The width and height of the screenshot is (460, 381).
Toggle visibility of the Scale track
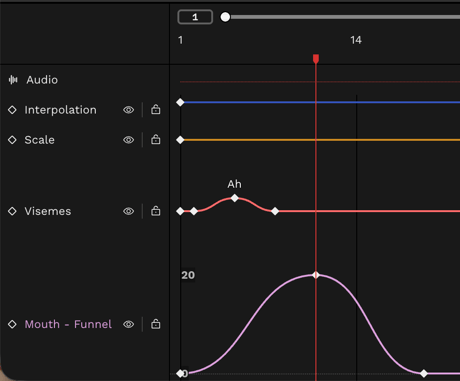point(129,140)
